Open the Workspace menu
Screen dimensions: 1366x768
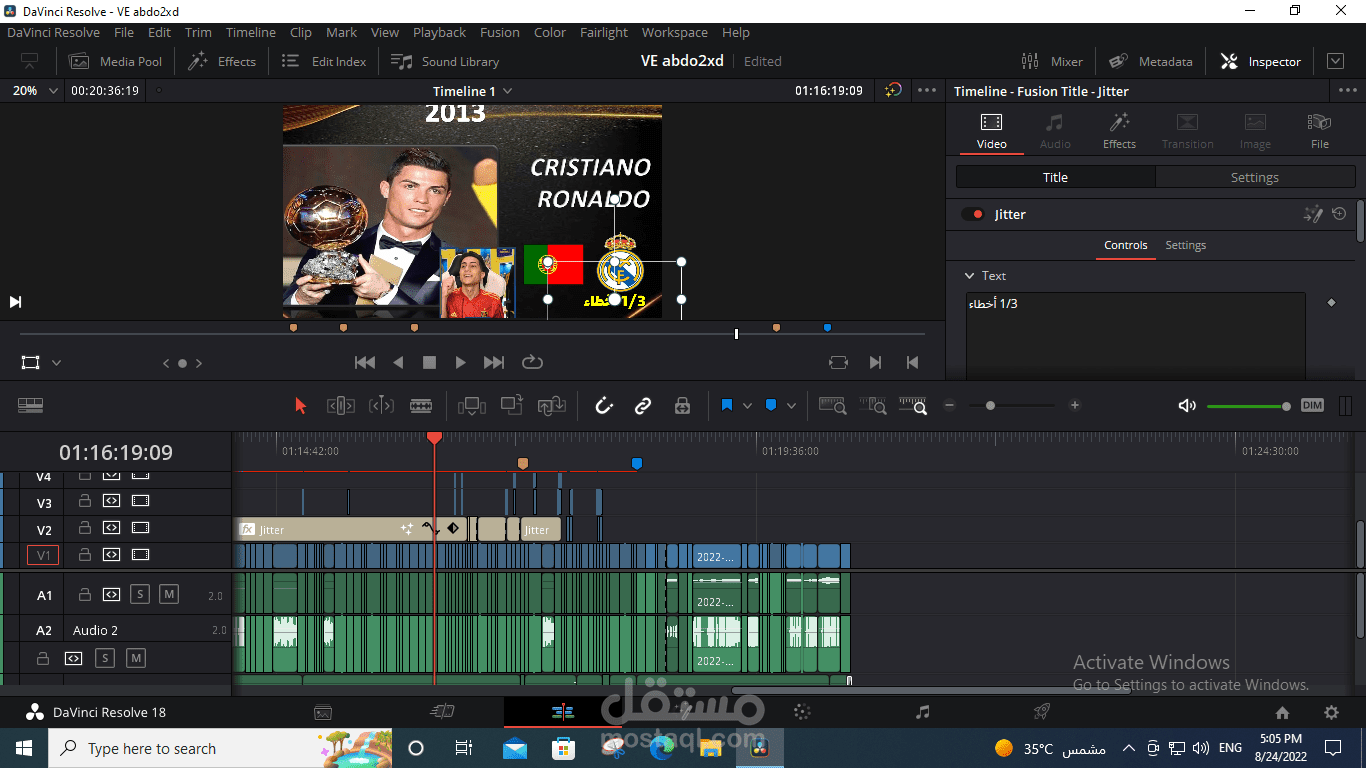click(x=674, y=32)
